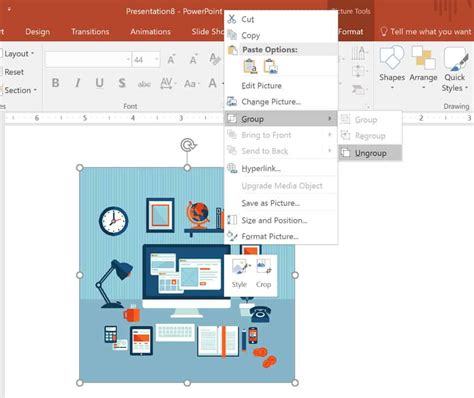Viewport: 474px width, 398px height.
Task: Open the Arrange dropdown
Action: (423, 68)
